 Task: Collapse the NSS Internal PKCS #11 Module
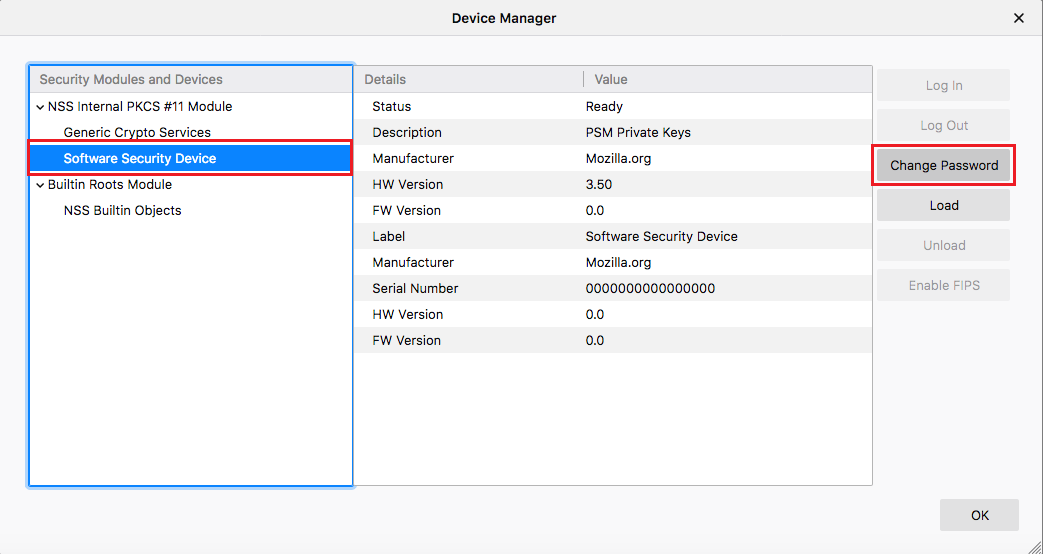pyautogui.click(x=40, y=107)
